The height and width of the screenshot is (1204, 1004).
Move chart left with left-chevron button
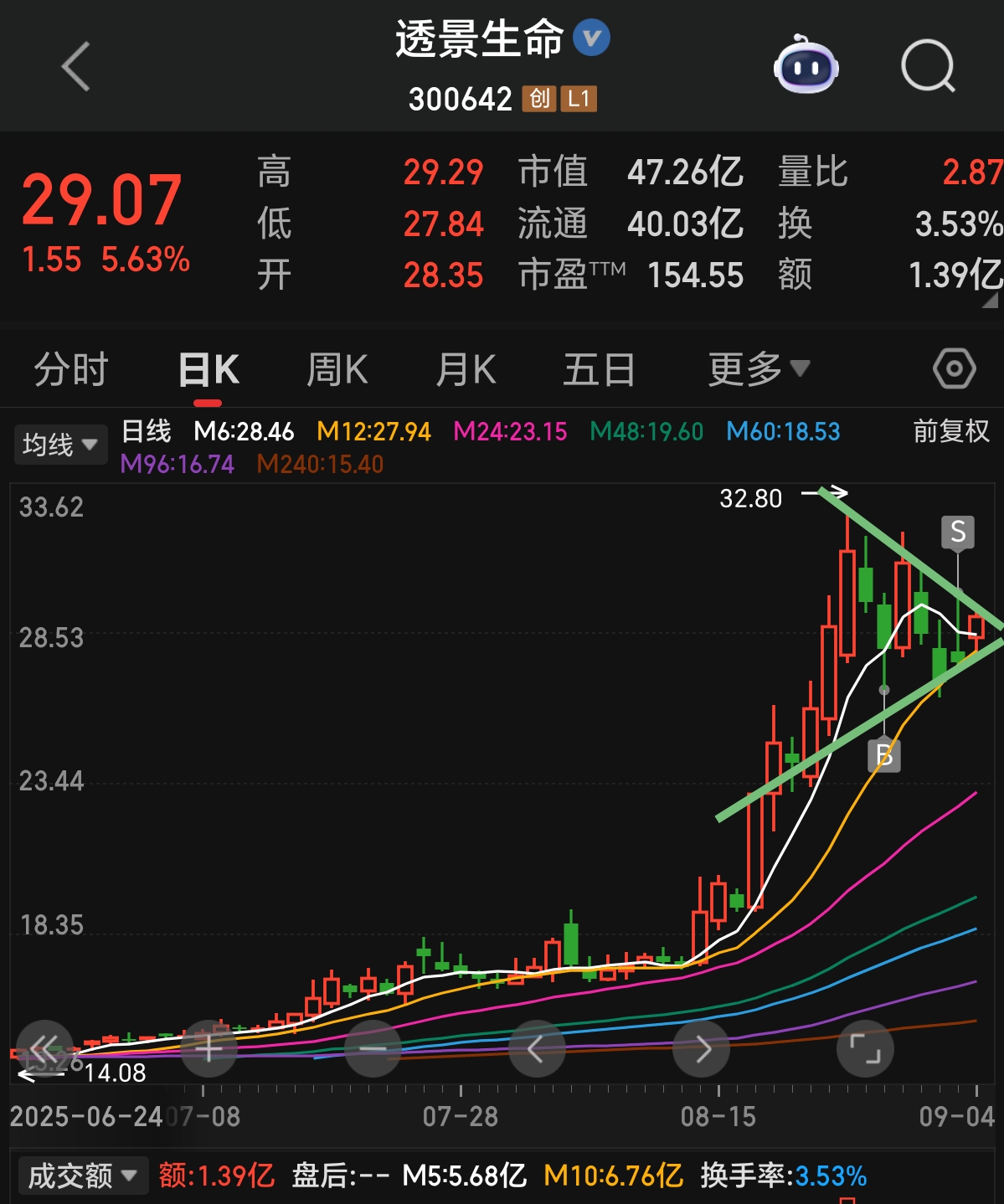(x=537, y=1048)
